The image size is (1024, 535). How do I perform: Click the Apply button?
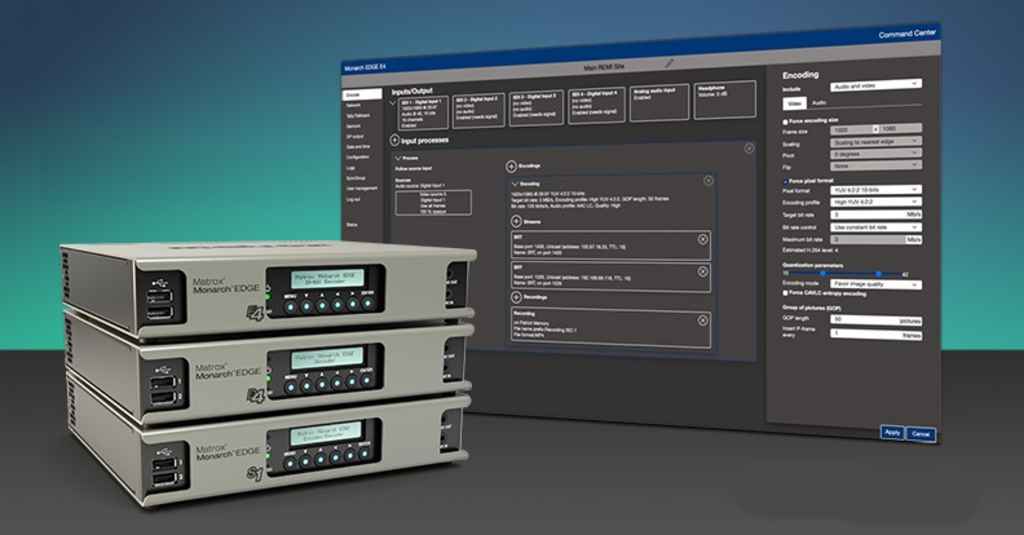(892, 432)
